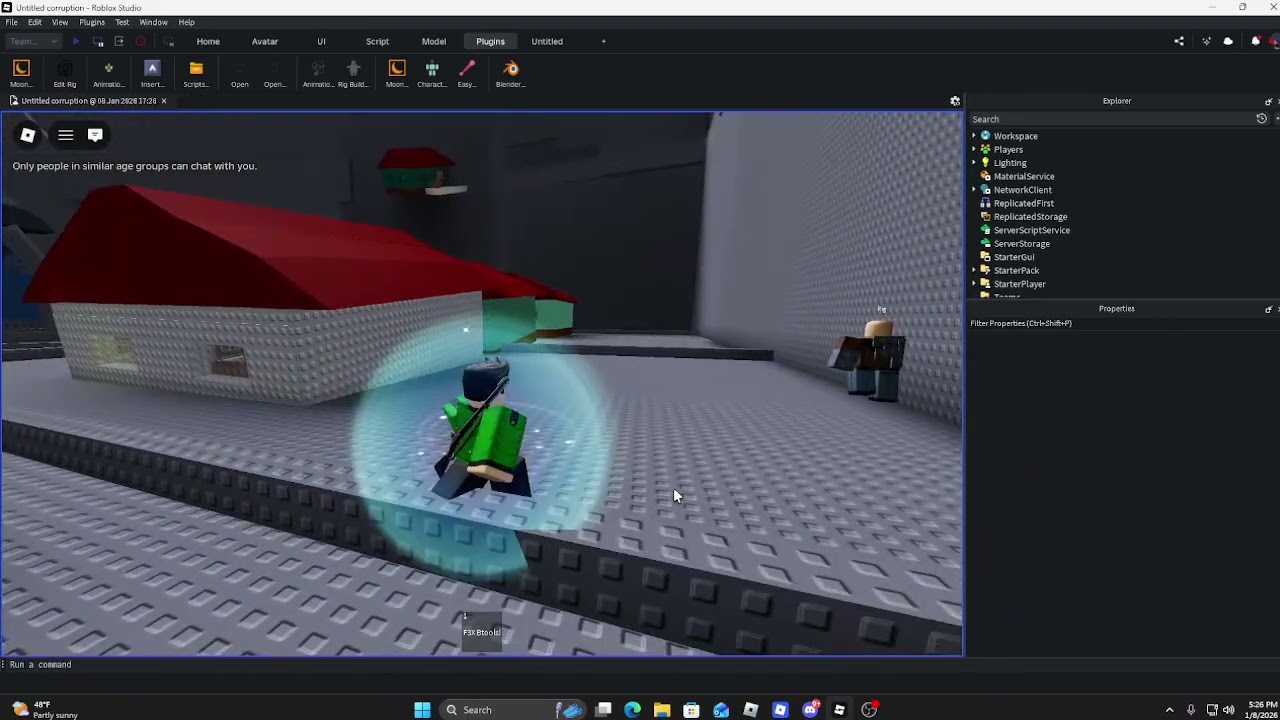This screenshot has width=1280, height=720.
Task: Expand the Players tree node
Action: [974, 149]
